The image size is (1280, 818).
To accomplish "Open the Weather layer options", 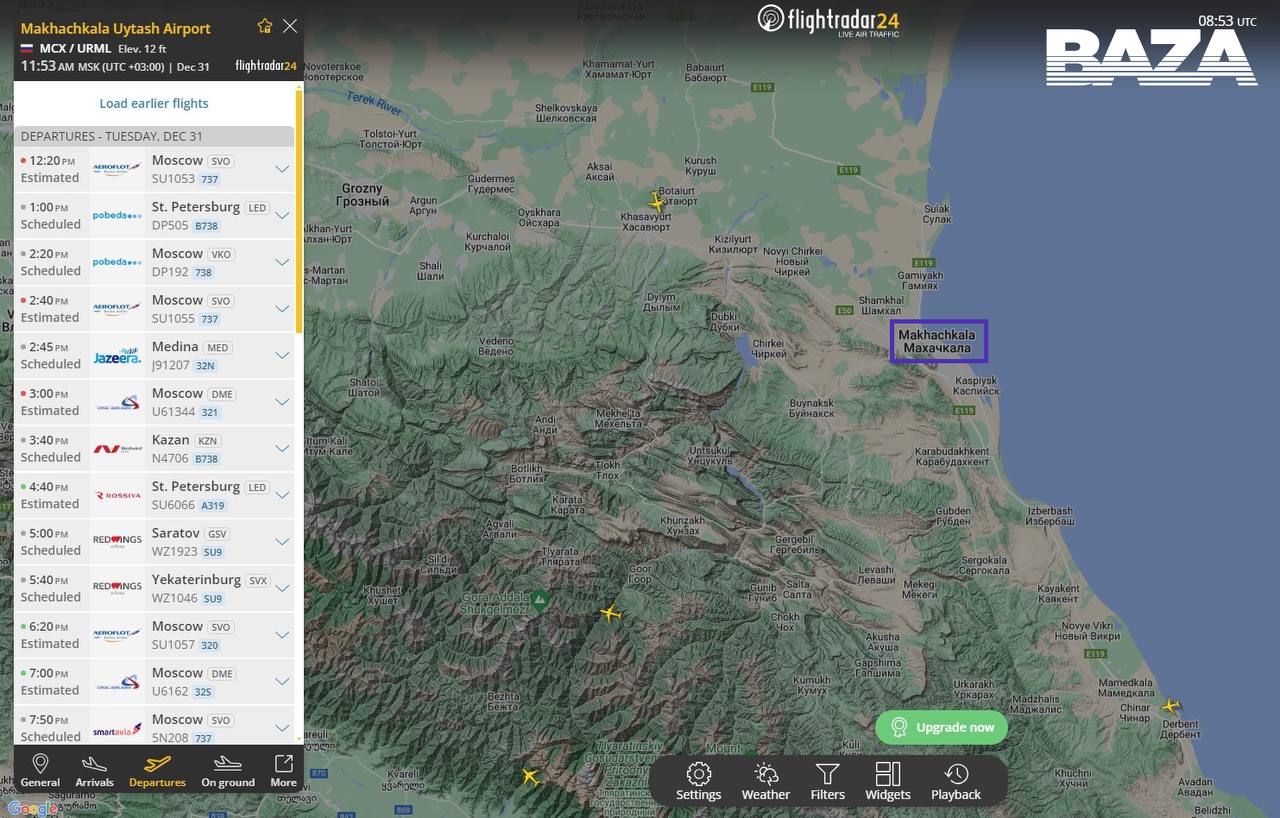I will (766, 781).
